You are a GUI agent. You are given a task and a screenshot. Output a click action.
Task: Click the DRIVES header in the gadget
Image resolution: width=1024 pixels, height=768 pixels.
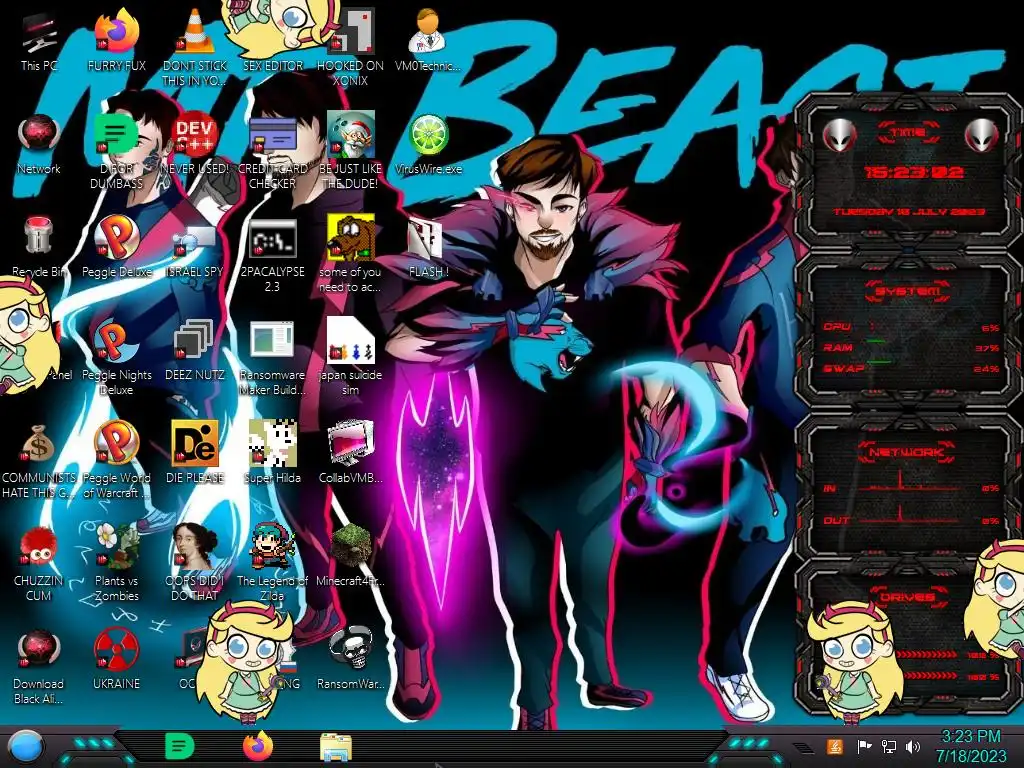coord(908,597)
